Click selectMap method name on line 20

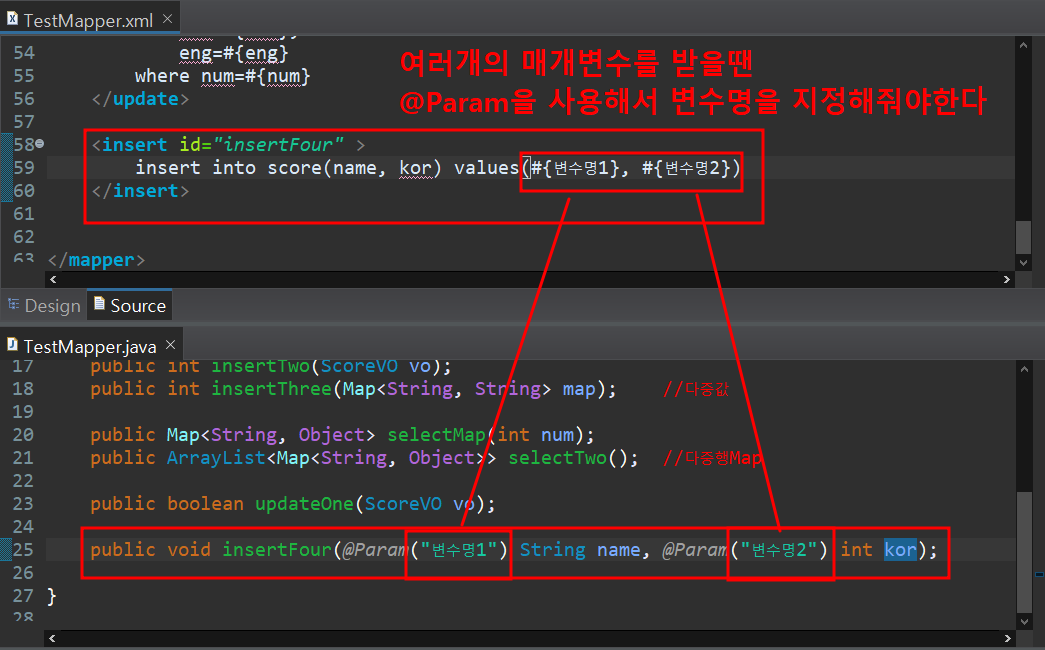point(437,435)
